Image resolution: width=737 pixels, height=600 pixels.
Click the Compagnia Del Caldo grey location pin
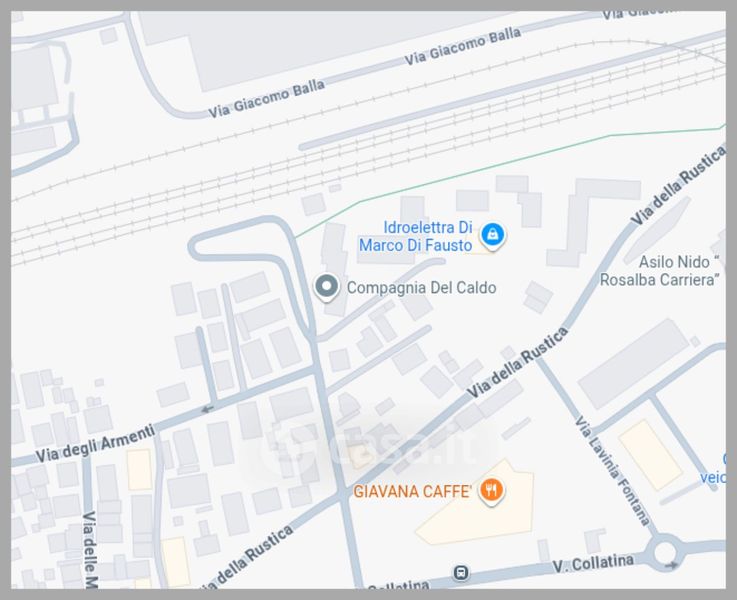tap(327, 287)
